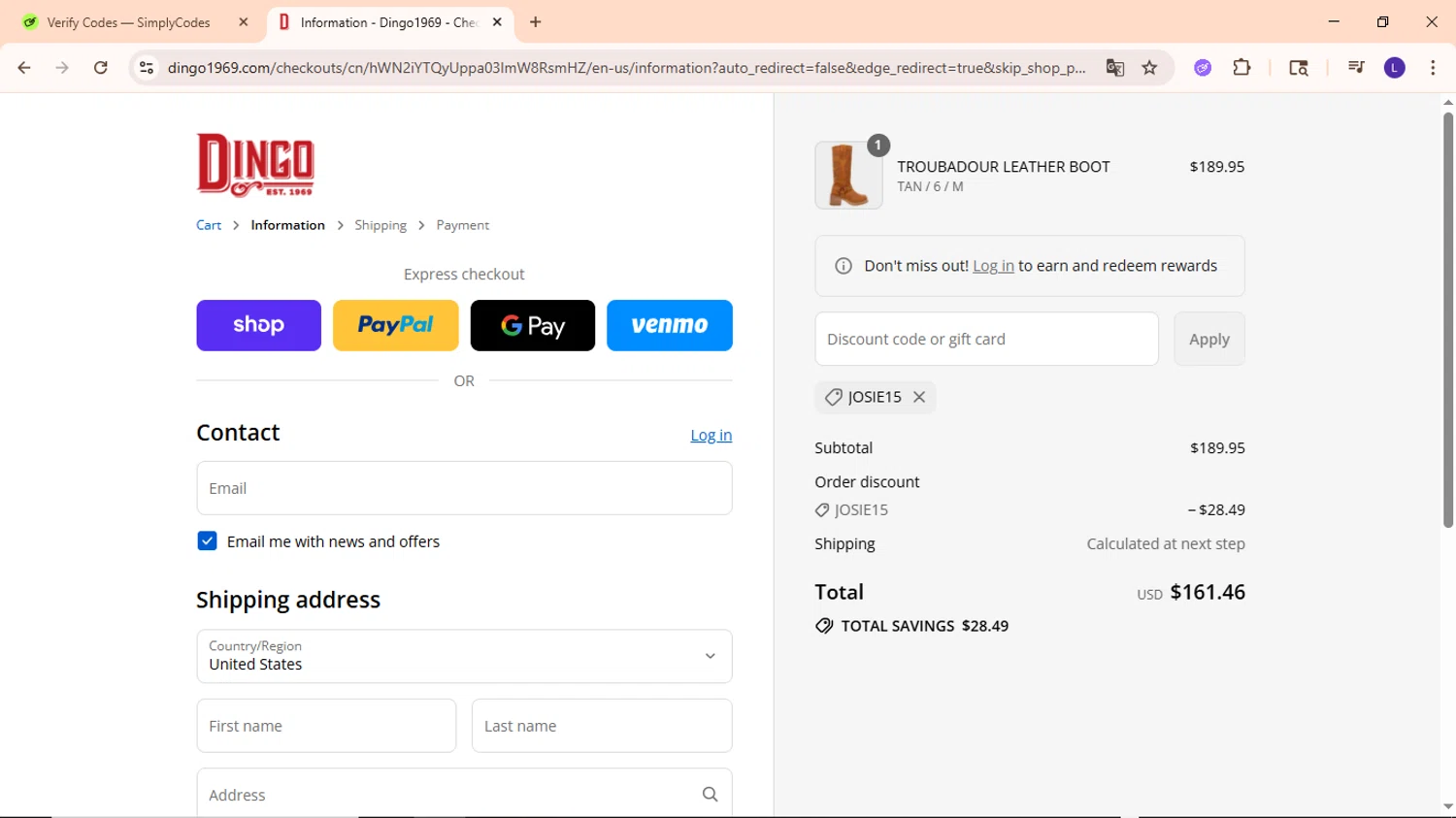Open the profile avatar labeled L
The height and width of the screenshot is (818, 1456).
(x=1395, y=68)
